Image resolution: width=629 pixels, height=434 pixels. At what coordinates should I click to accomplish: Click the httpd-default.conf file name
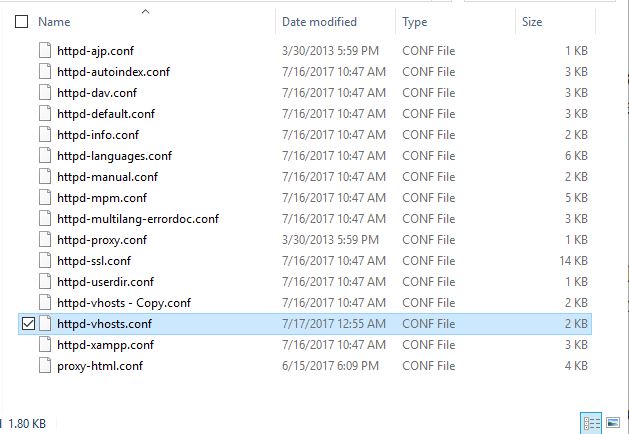point(106,114)
